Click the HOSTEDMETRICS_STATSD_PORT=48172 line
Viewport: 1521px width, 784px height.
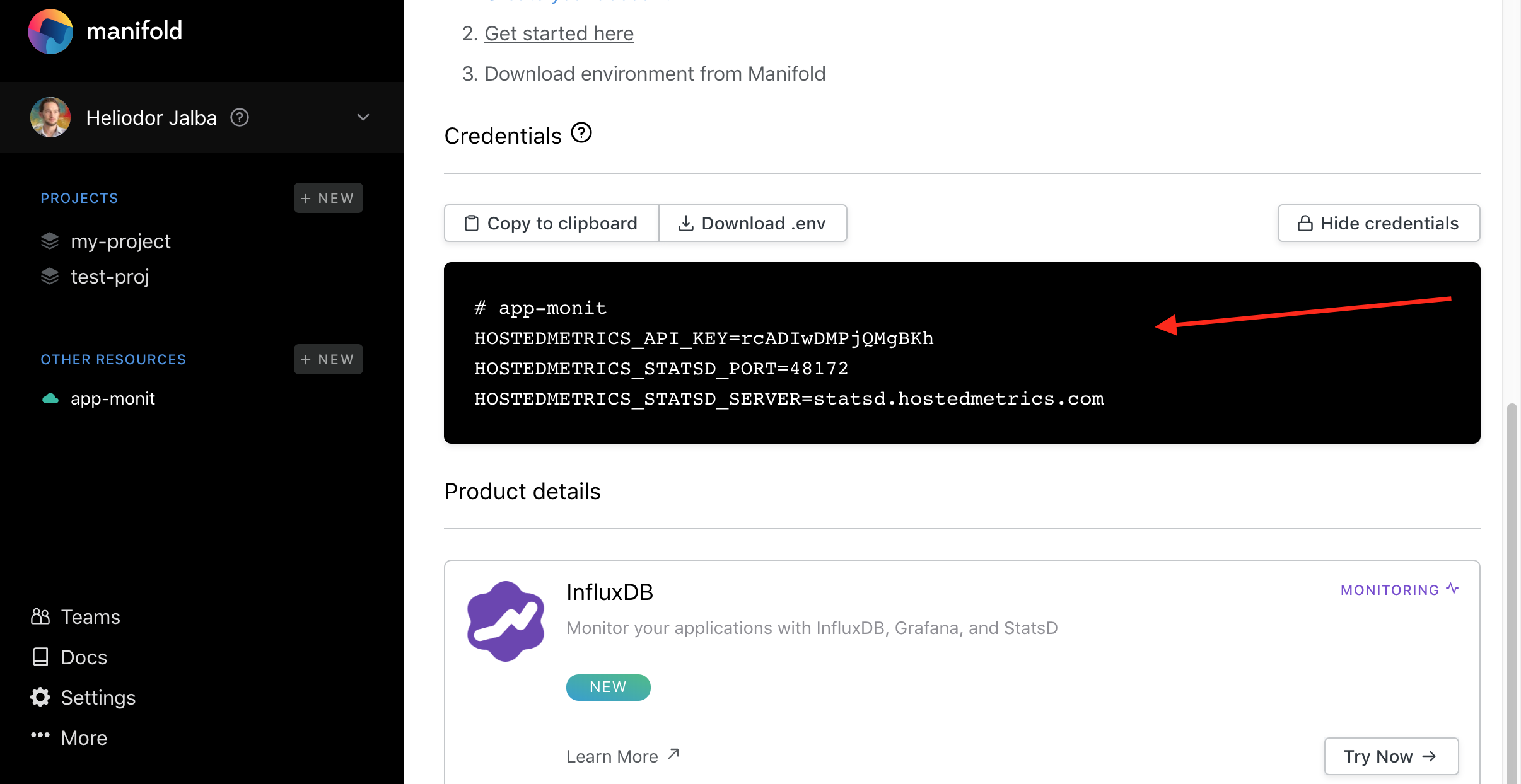tap(661, 369)
